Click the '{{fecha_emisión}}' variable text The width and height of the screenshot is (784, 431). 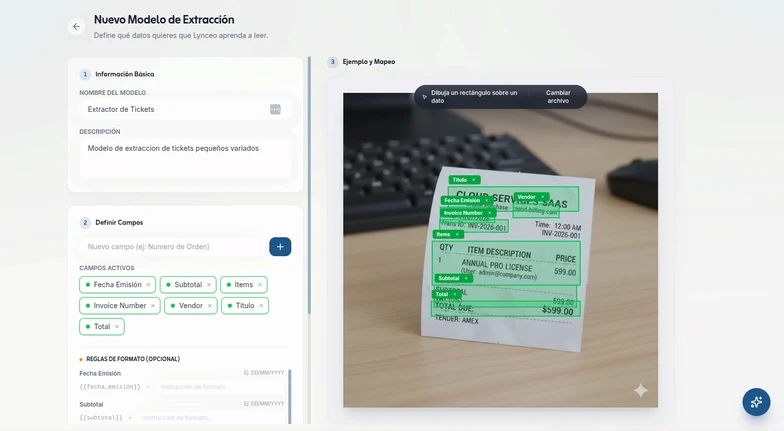pos(110,387)
